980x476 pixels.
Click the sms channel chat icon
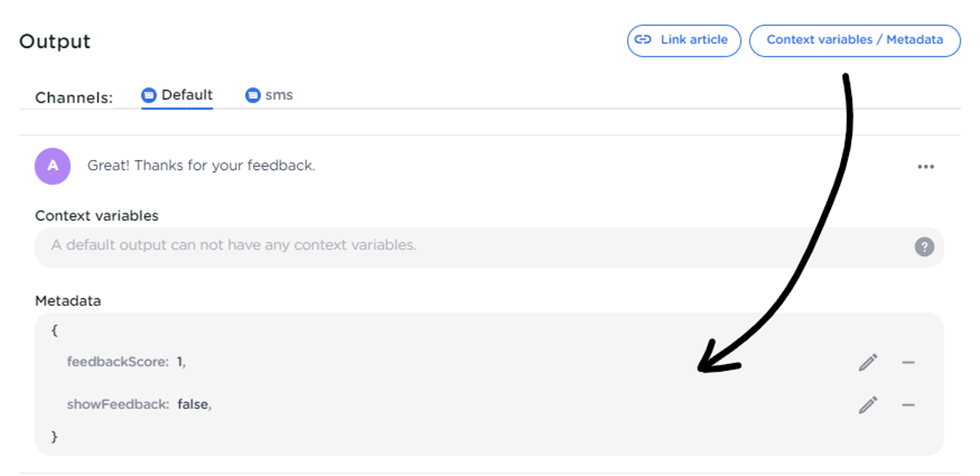point(253,96)
